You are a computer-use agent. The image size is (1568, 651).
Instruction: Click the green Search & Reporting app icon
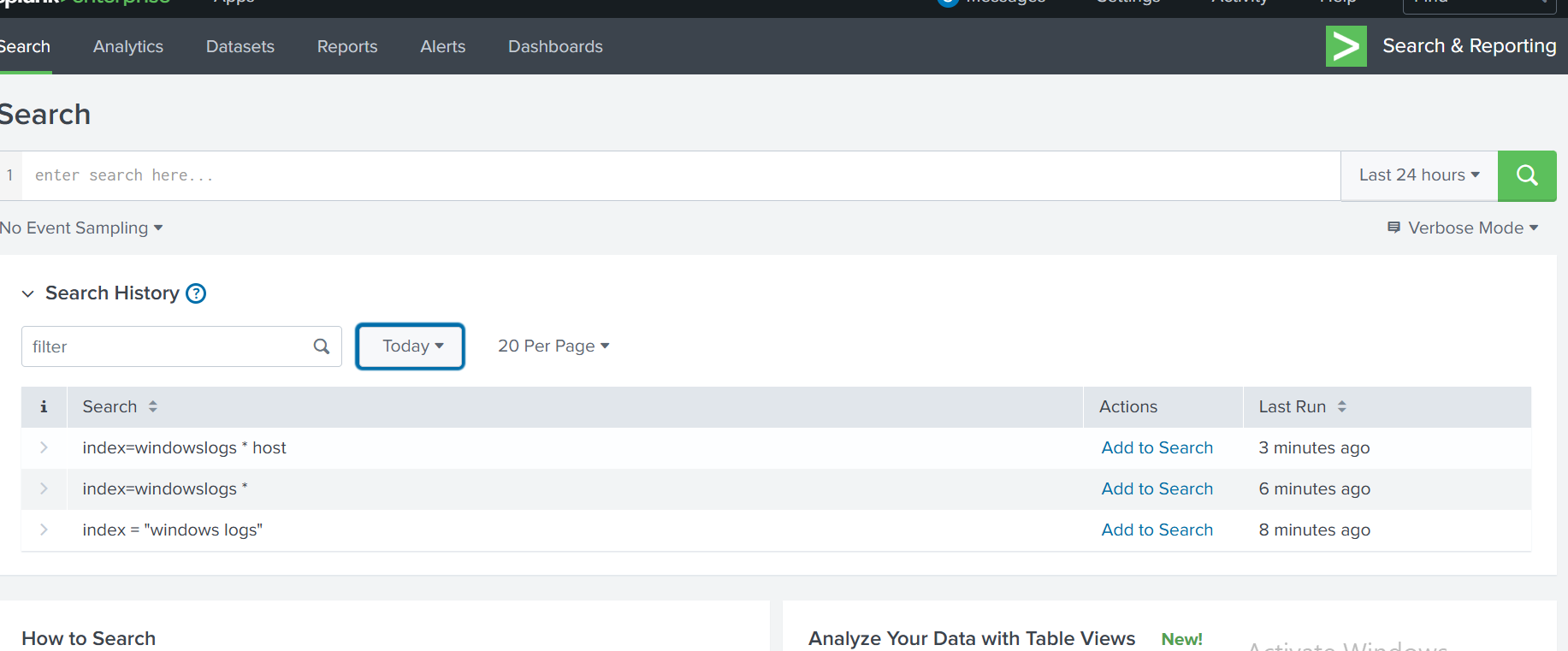(1346, 46)
